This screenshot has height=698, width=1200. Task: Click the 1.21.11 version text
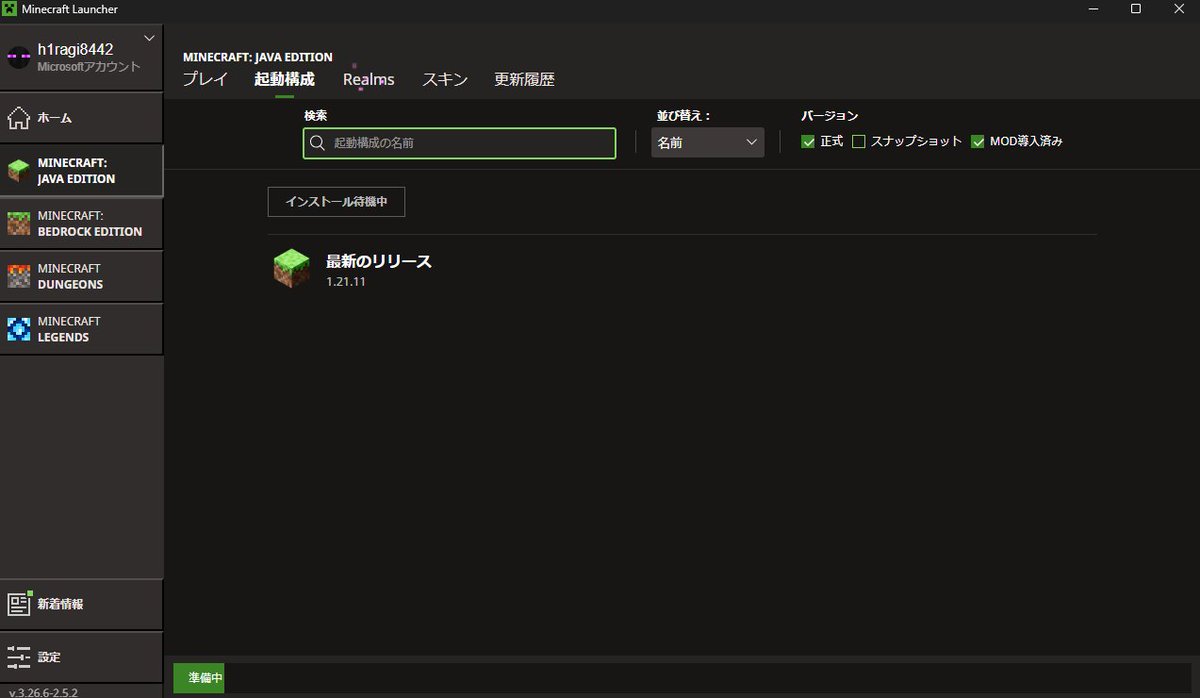click(346, 282)
